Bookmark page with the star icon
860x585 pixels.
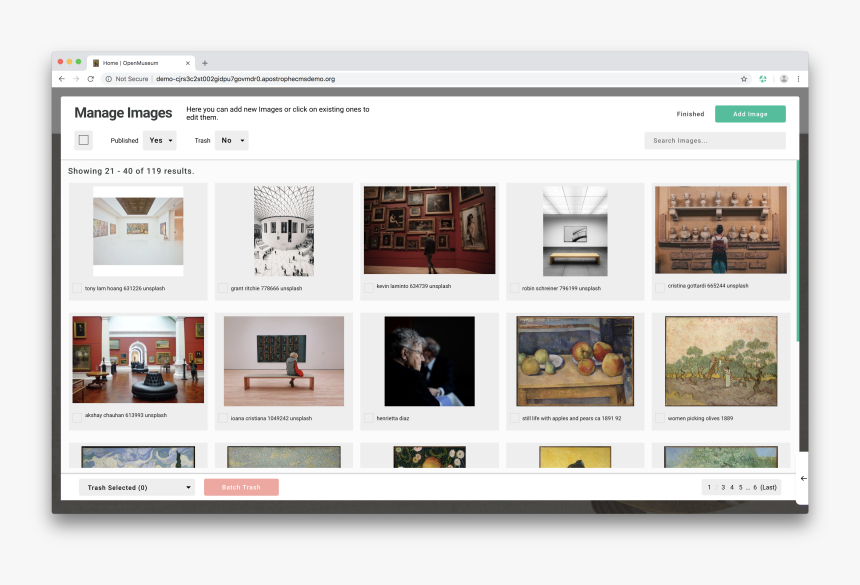pos(744,79)
